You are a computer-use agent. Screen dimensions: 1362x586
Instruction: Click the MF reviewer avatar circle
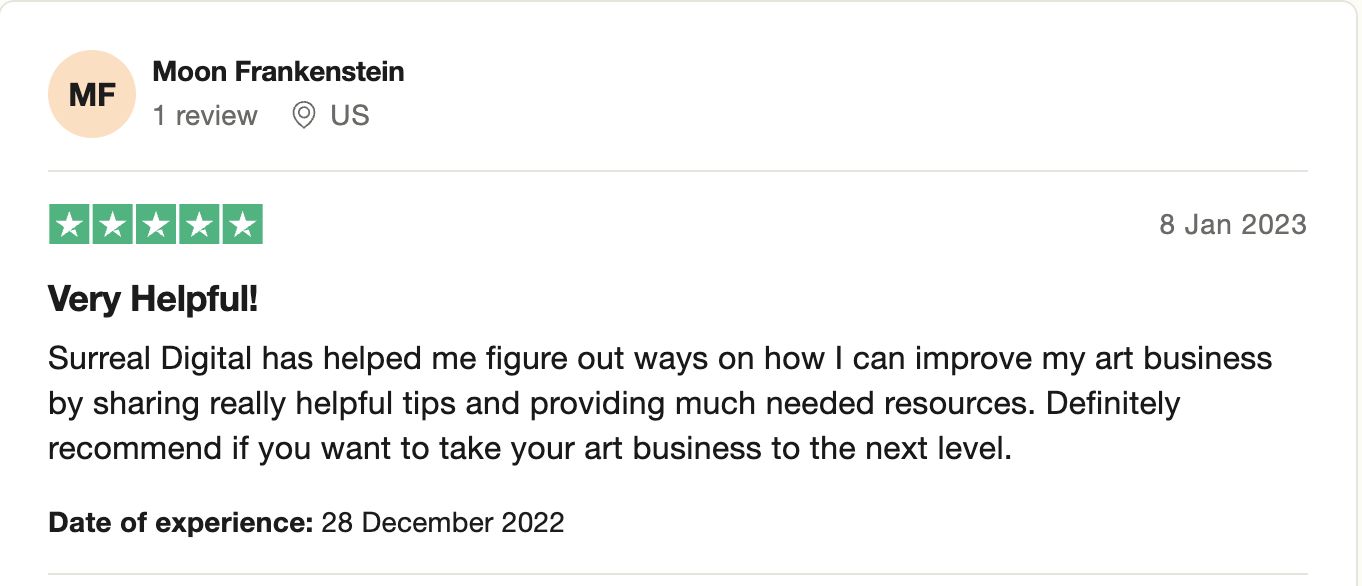[x=91, y=94]
